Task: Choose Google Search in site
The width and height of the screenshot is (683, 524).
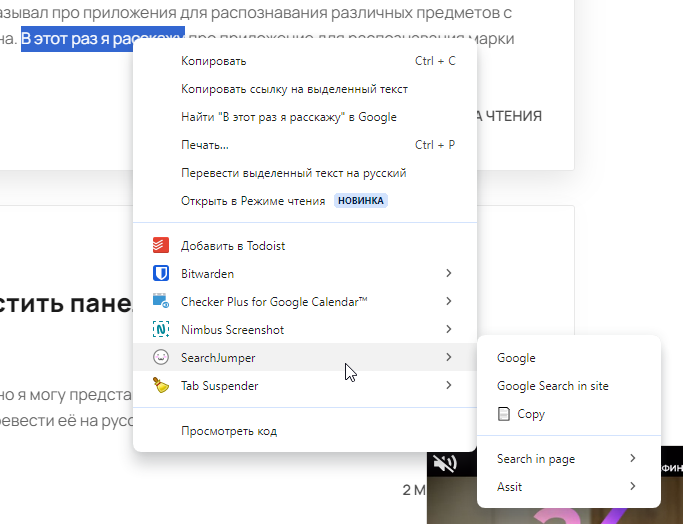Action: 569,385
